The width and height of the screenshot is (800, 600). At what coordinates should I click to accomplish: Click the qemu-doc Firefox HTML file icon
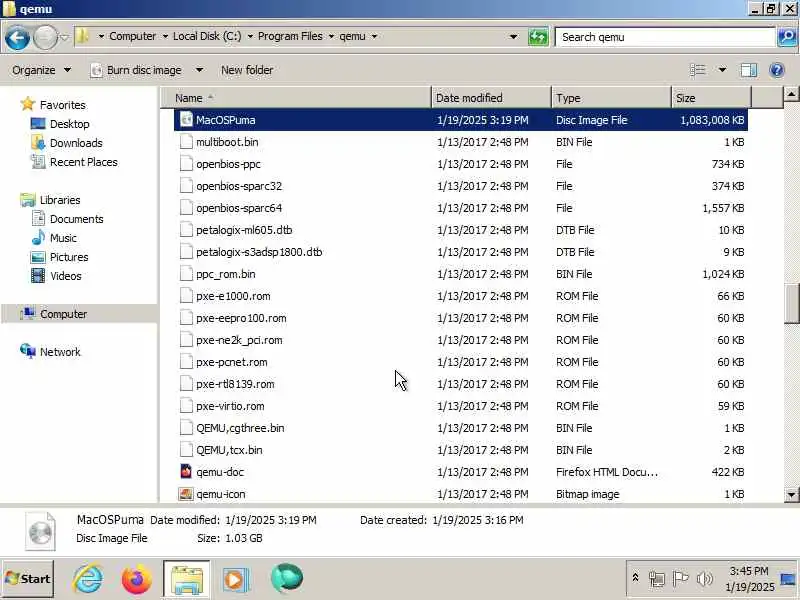point(186,471)
